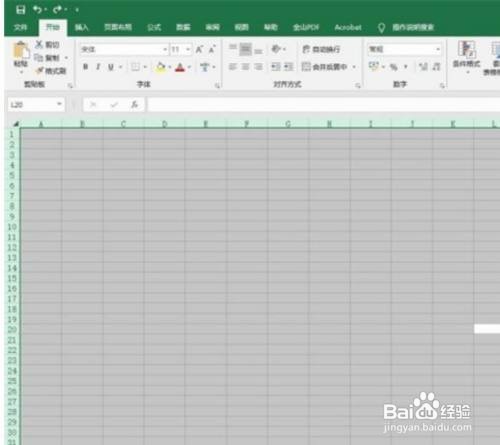
Task: Open the Font Color dropdown arrow
Action: pos(189,67)
